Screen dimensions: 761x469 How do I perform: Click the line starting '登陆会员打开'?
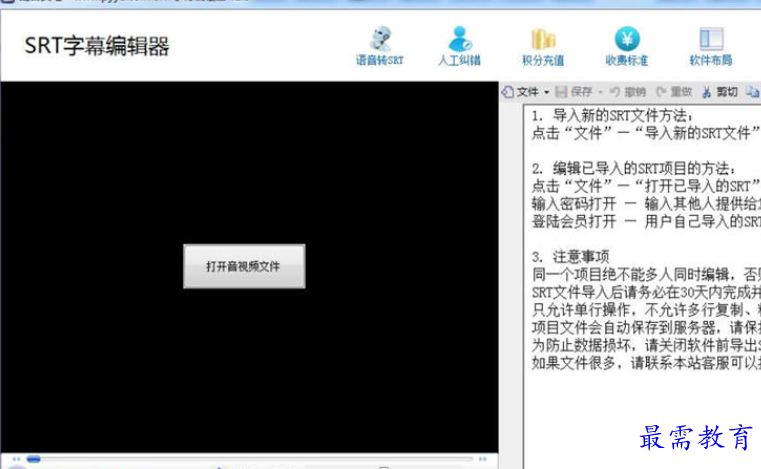coord(646,221)
